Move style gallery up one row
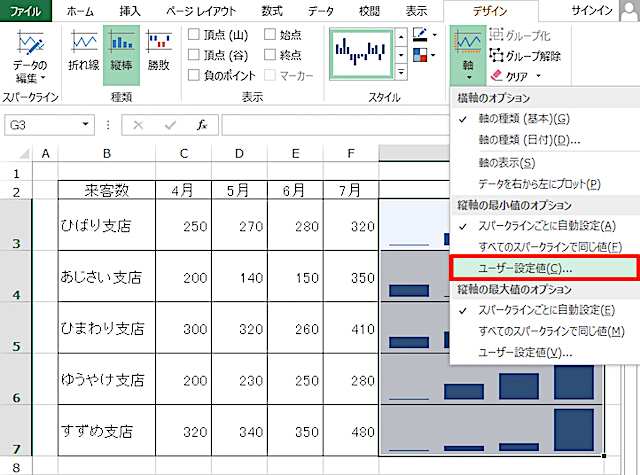The width and height of the screenshot is (640, 475). [x=401, y=38]
